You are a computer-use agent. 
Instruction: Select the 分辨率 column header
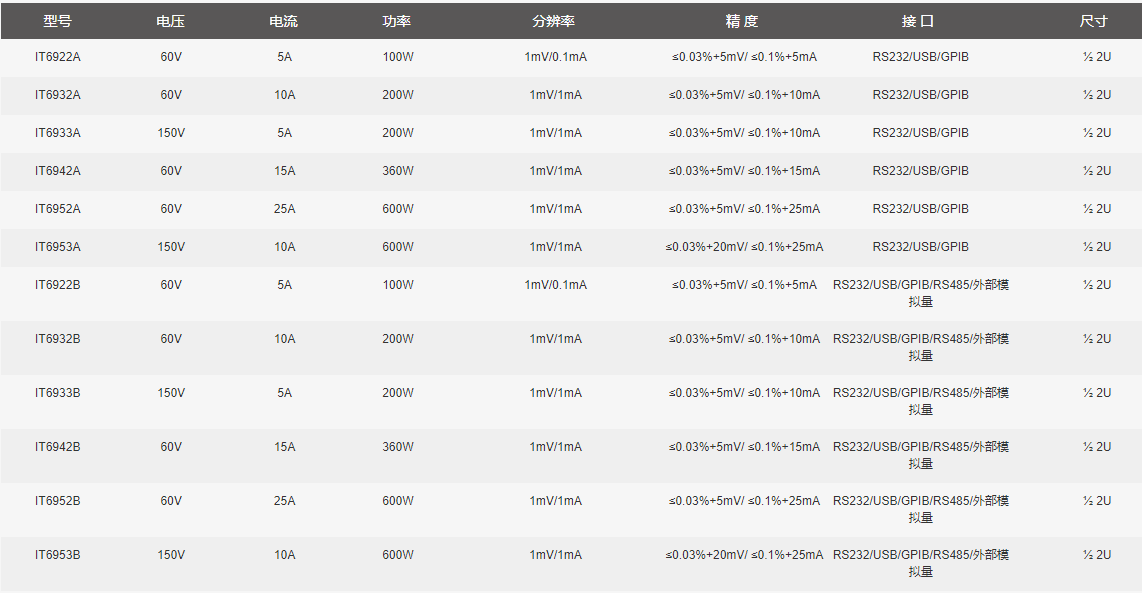[x=554, y=21]
